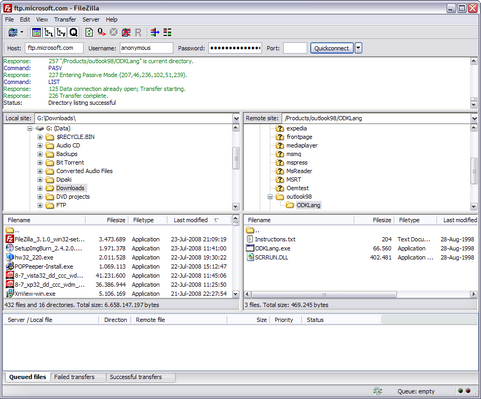Image resolution: width=481 pixels, height=399 pixels.
Task: Open the Site Manager icon
Action: 13,32
